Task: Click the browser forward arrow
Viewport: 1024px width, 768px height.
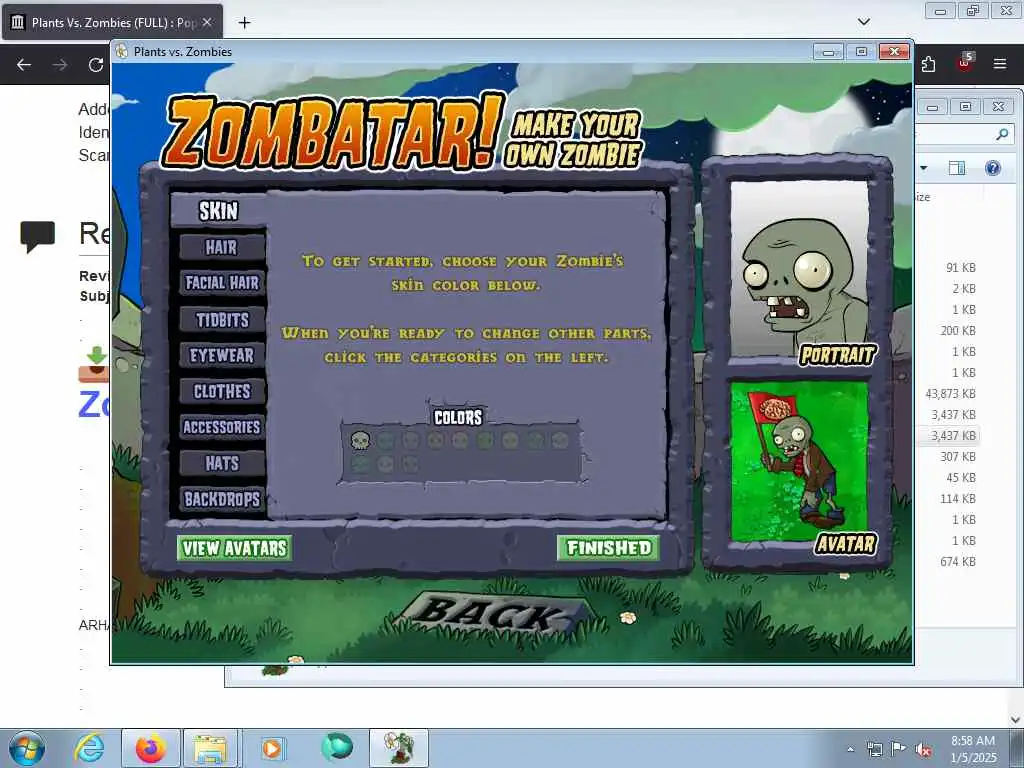Action: [60, 65]
